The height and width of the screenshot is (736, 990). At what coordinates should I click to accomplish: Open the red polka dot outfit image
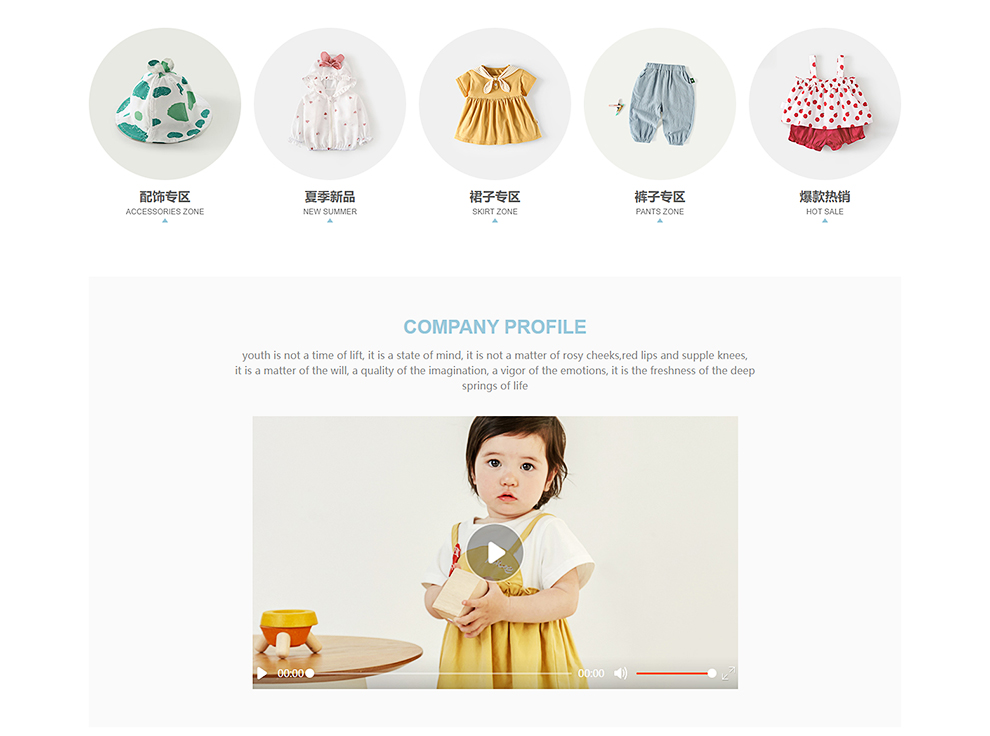825,104
